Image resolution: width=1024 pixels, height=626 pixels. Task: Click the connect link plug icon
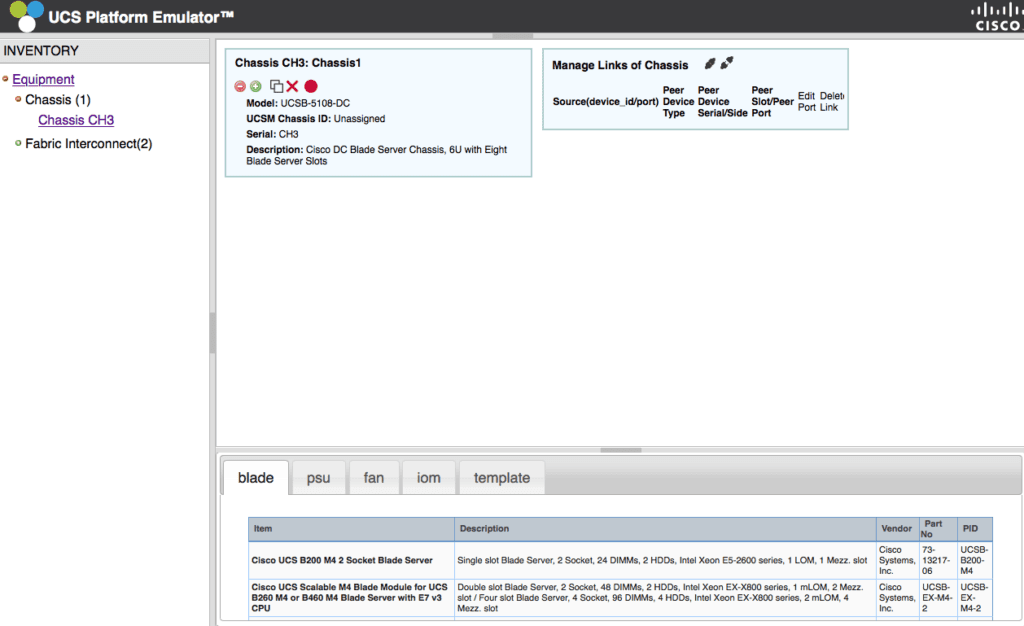pyautogui.click(x=710, y=63)
